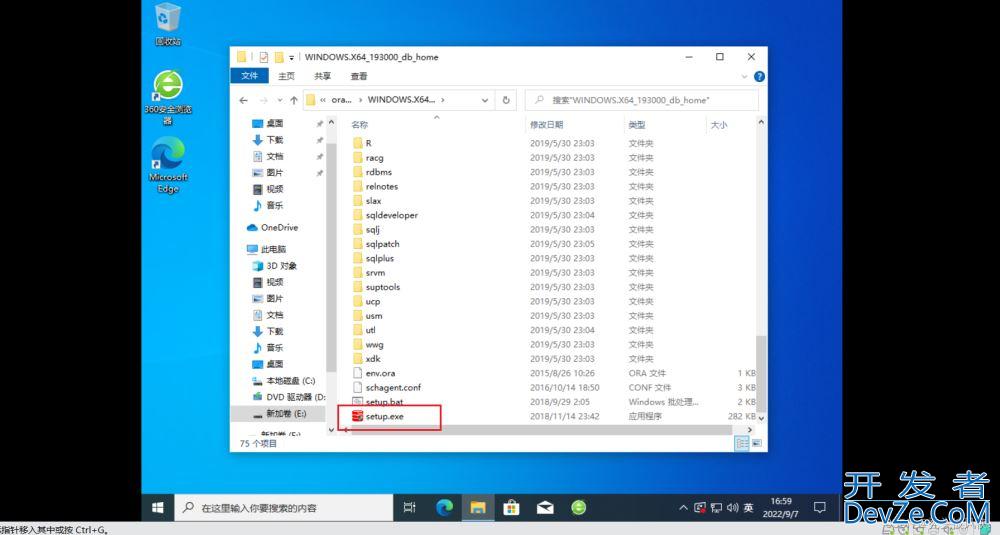Open Mail app from the taskbar
The image size is (1000, 535).
point(545,508)
